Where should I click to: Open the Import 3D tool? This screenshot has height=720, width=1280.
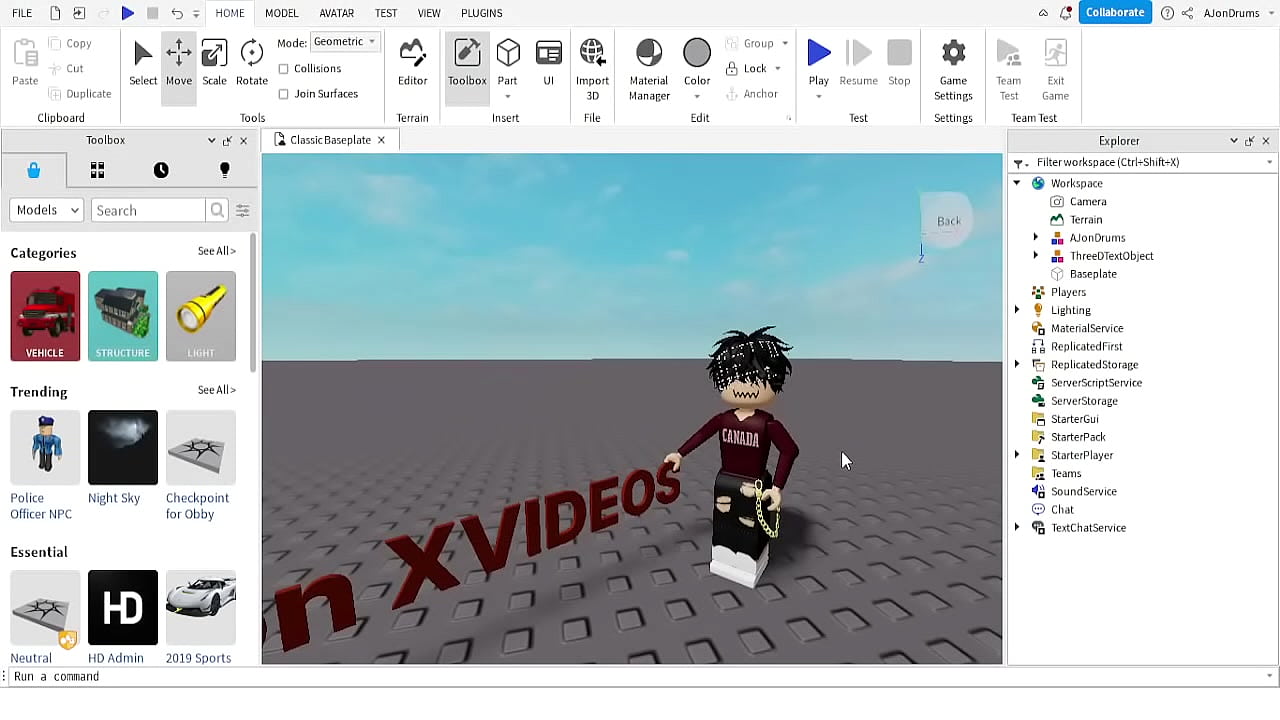tap(592, 62)
